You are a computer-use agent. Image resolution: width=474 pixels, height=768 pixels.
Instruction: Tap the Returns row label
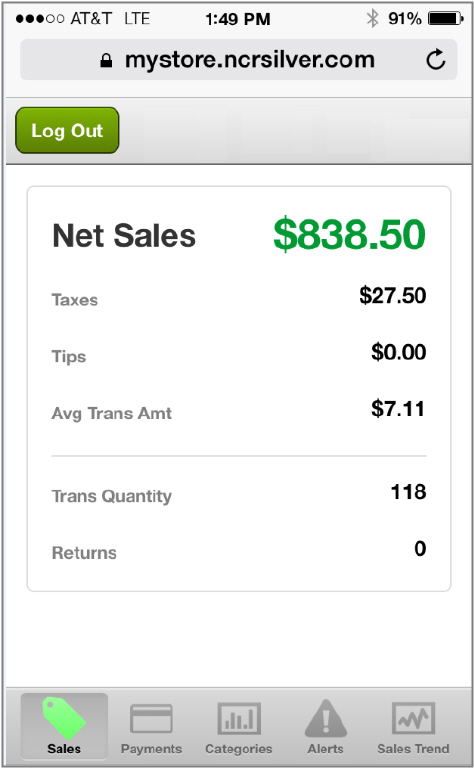[84, 552]
